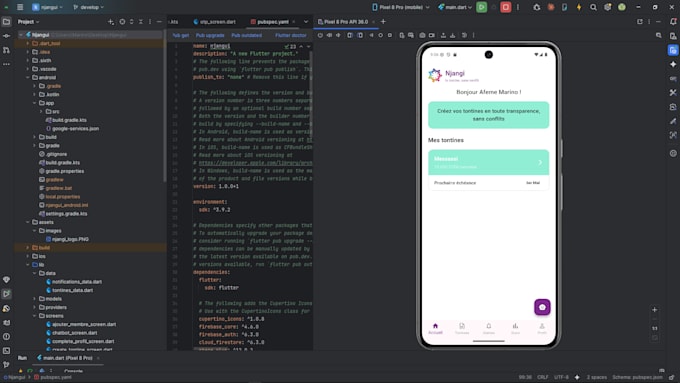The image size is (680, 383).
Task: Click emulator volume up button
Action: (329, 35)
